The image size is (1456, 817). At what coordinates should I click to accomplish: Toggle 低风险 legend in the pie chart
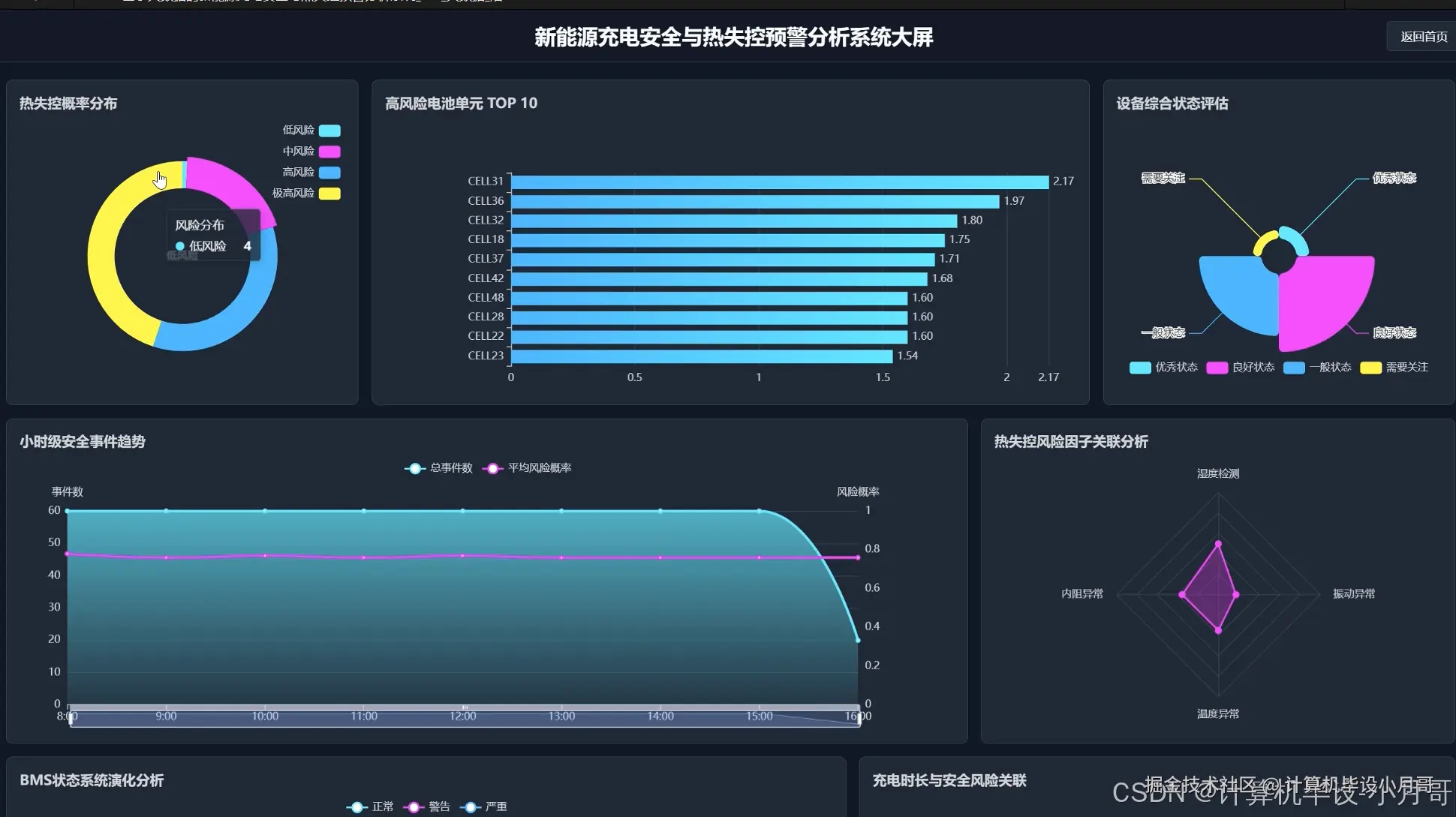click(x=329, y=131)
